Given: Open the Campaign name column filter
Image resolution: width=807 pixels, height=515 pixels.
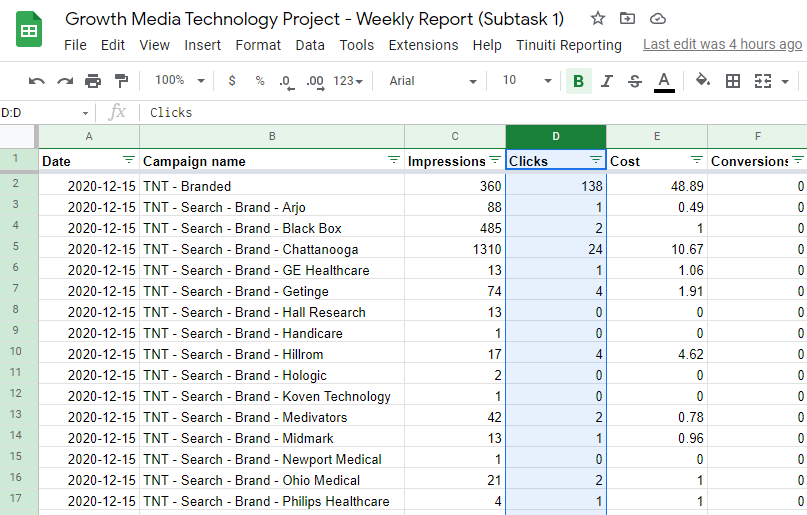Looking at the screenshot, I should click(394, 160).
